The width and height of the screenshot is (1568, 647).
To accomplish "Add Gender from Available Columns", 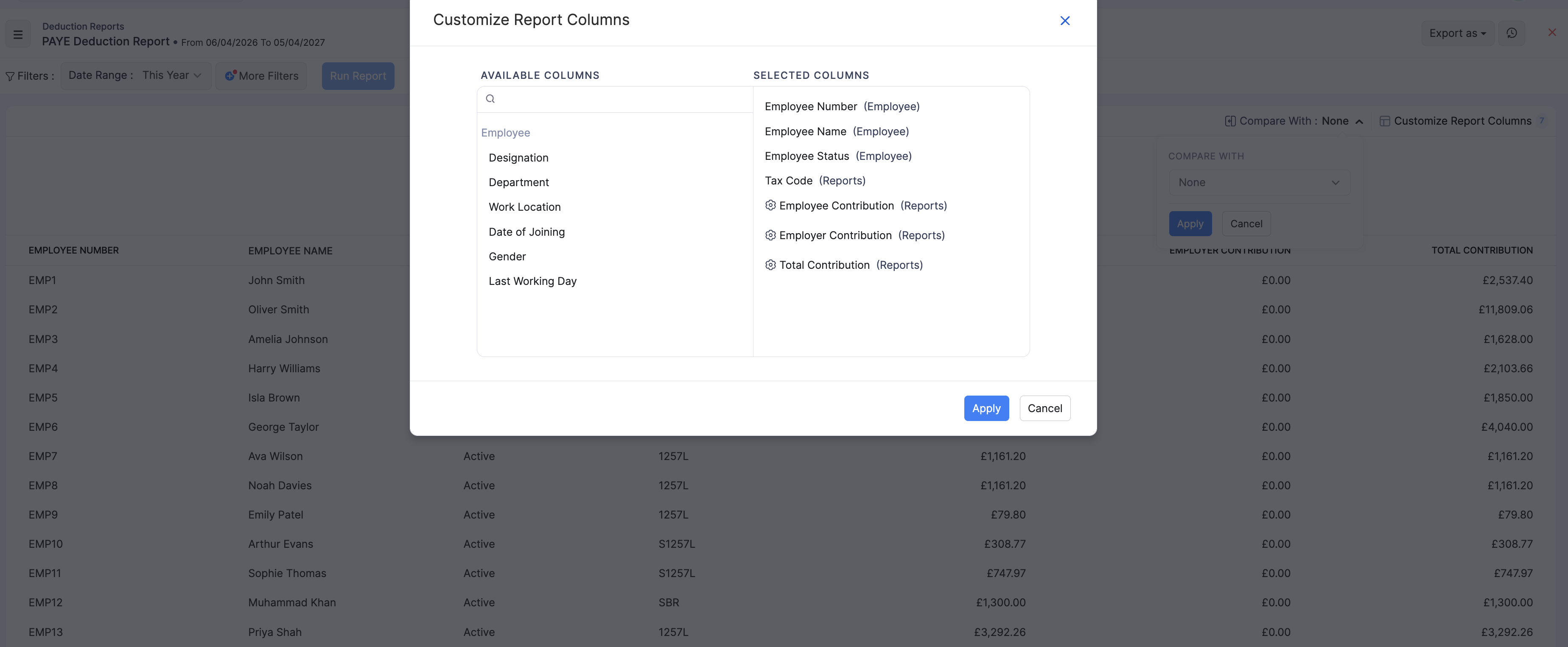I will [x=507, y=257].
